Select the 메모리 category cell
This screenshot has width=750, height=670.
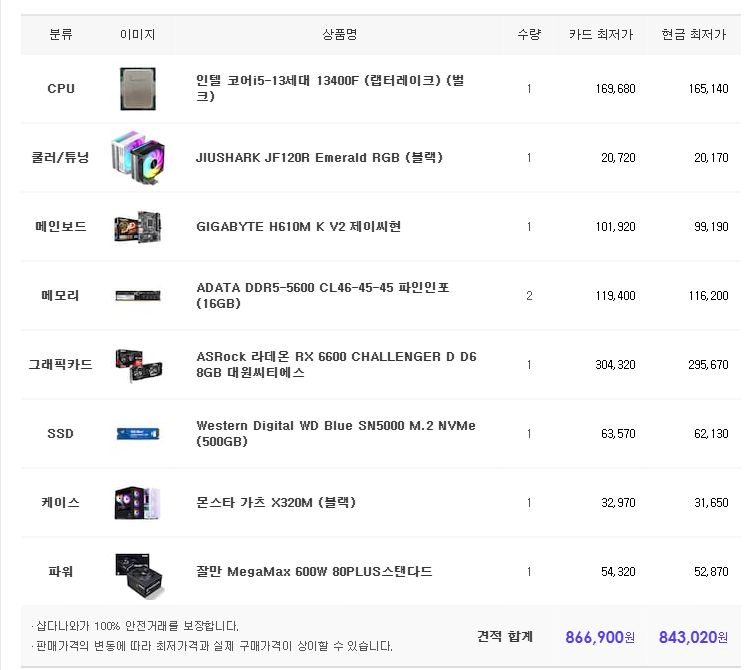point(60,295)
